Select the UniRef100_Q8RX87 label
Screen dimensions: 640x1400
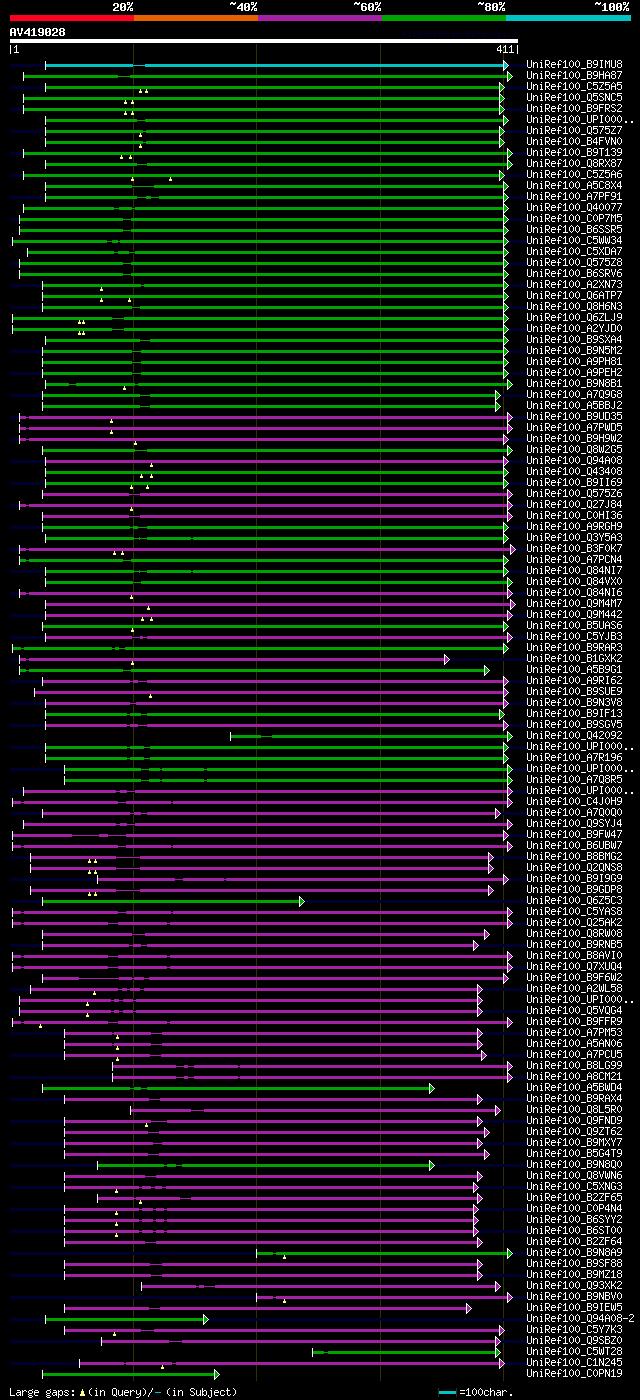574,163
